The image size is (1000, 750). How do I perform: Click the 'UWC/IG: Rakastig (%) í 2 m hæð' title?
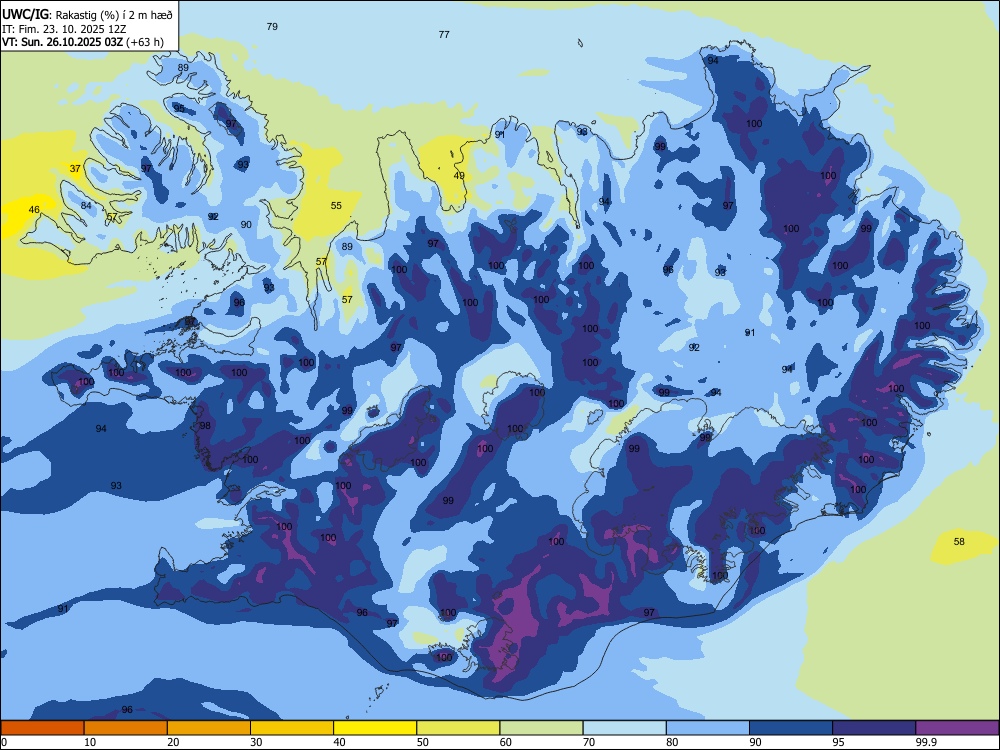click(87, 15)
